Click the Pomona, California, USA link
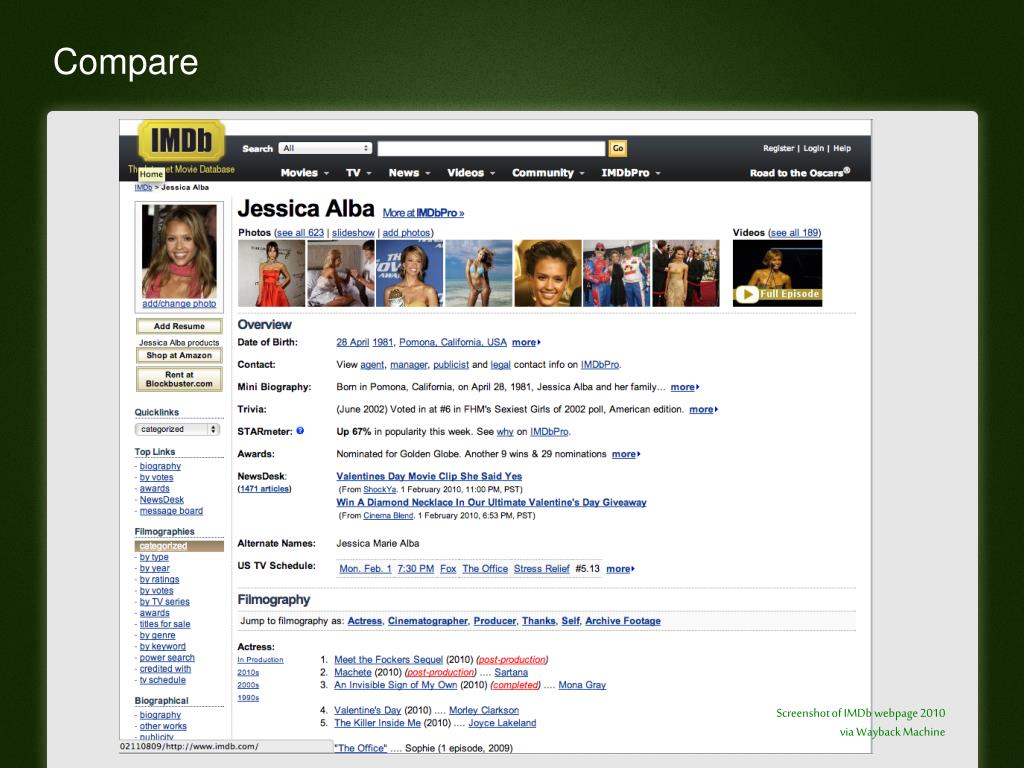1024x768 pixels. 453,342
